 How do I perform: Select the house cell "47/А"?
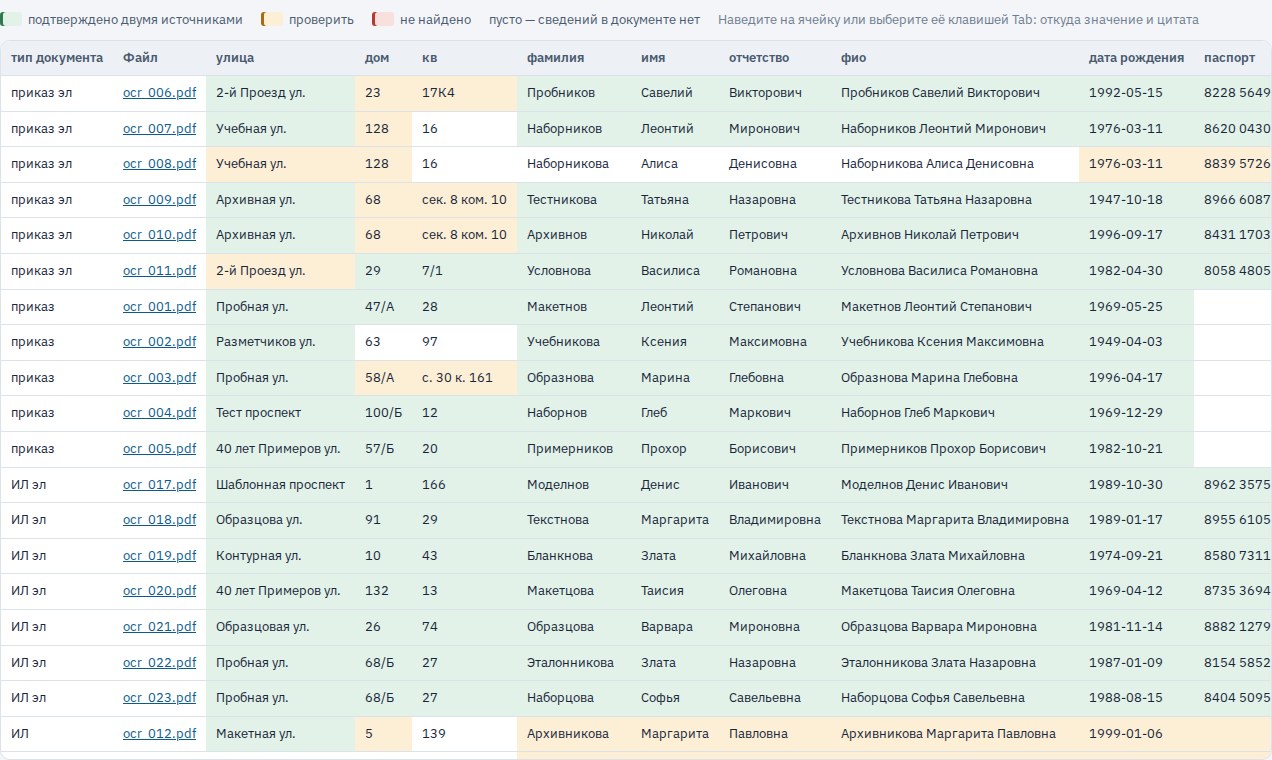pos(383,307)
